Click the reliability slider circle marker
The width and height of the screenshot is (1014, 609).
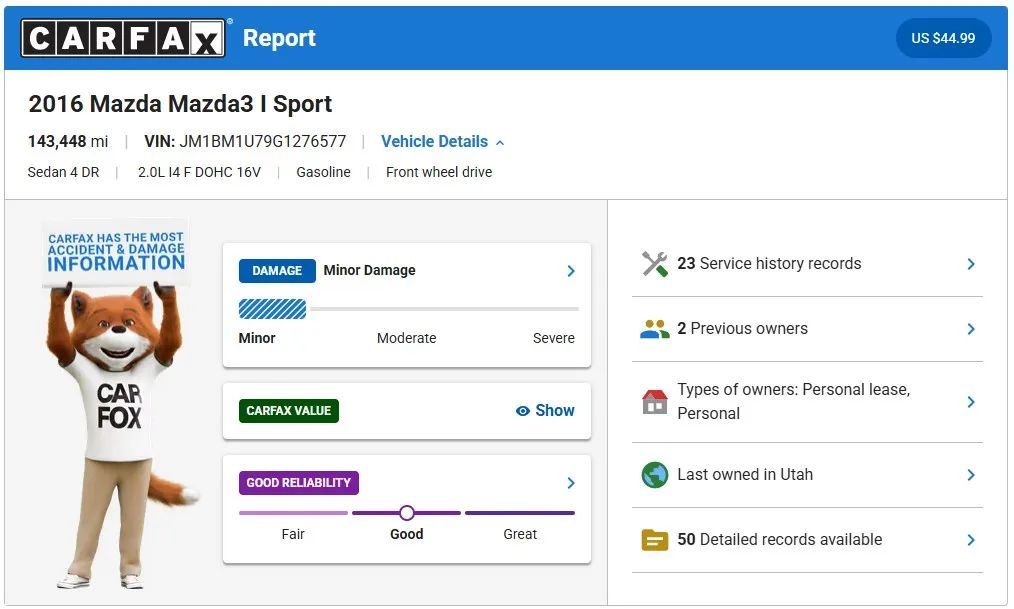tap(406, 513)
